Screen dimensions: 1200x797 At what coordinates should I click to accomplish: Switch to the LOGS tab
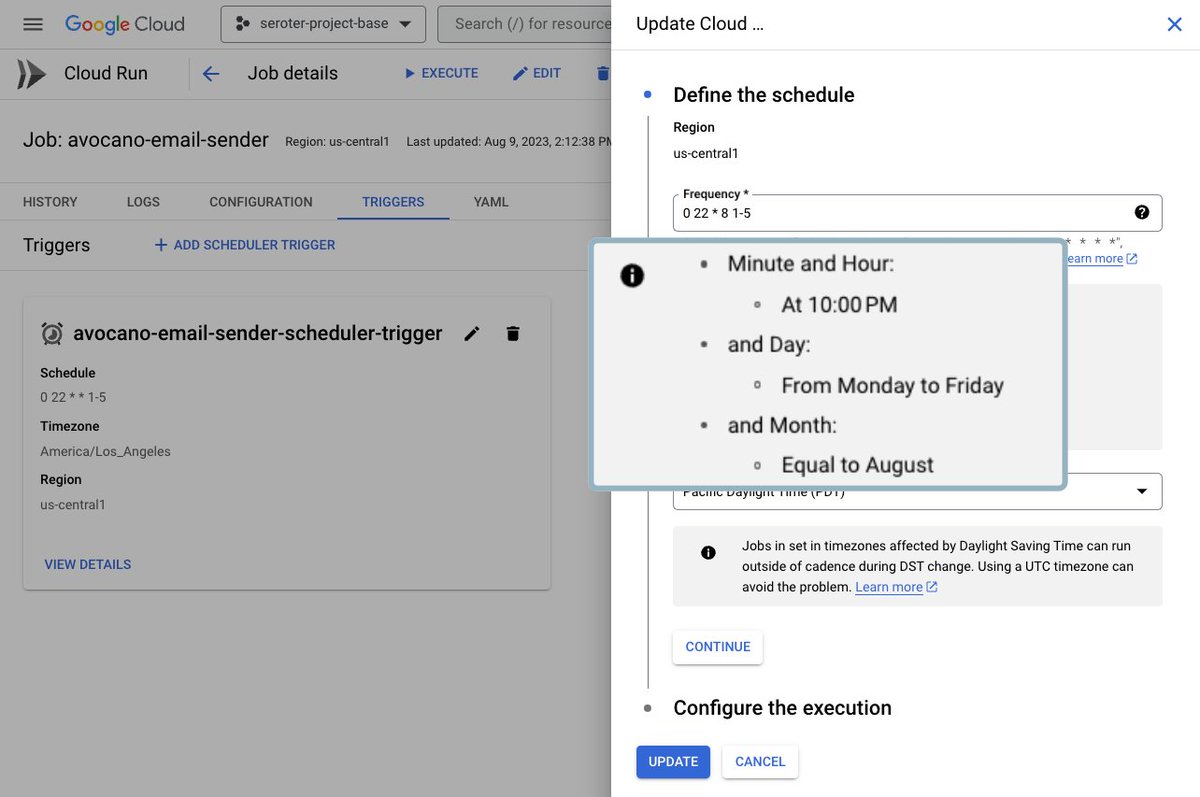[143, 202]
